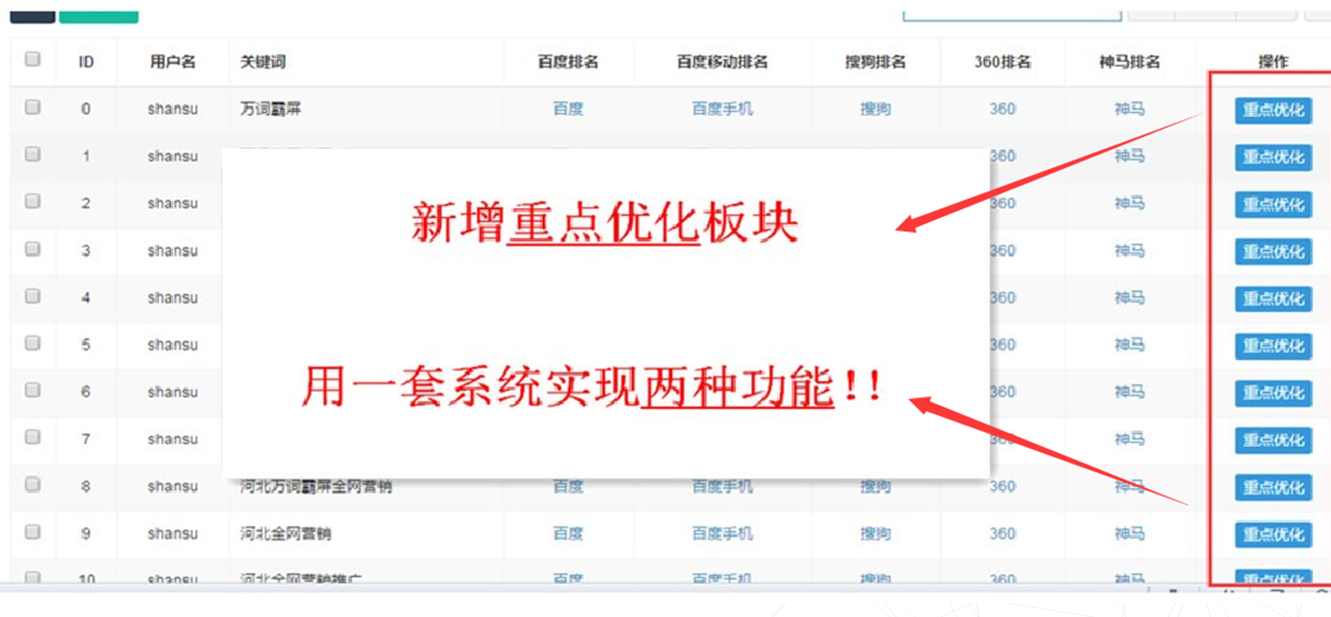
Task: Open 神马 link in row ID 7
Action: pyautogui.click(x=1129, y=439)
